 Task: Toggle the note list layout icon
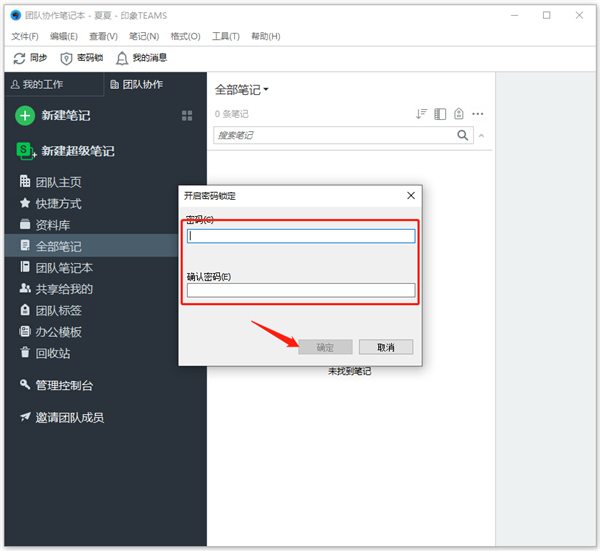click(x=440, y=114)
